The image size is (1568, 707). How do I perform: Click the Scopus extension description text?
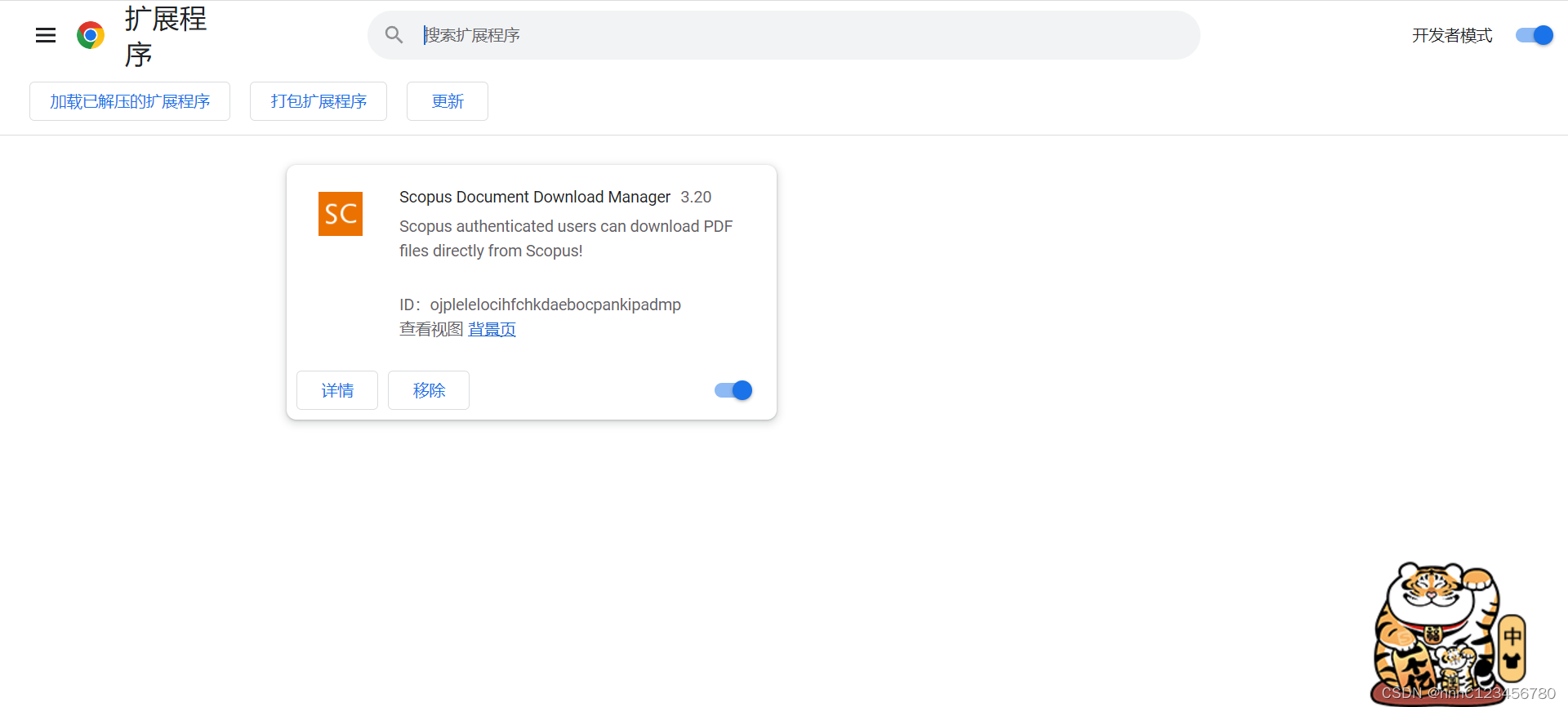(566, 238)
